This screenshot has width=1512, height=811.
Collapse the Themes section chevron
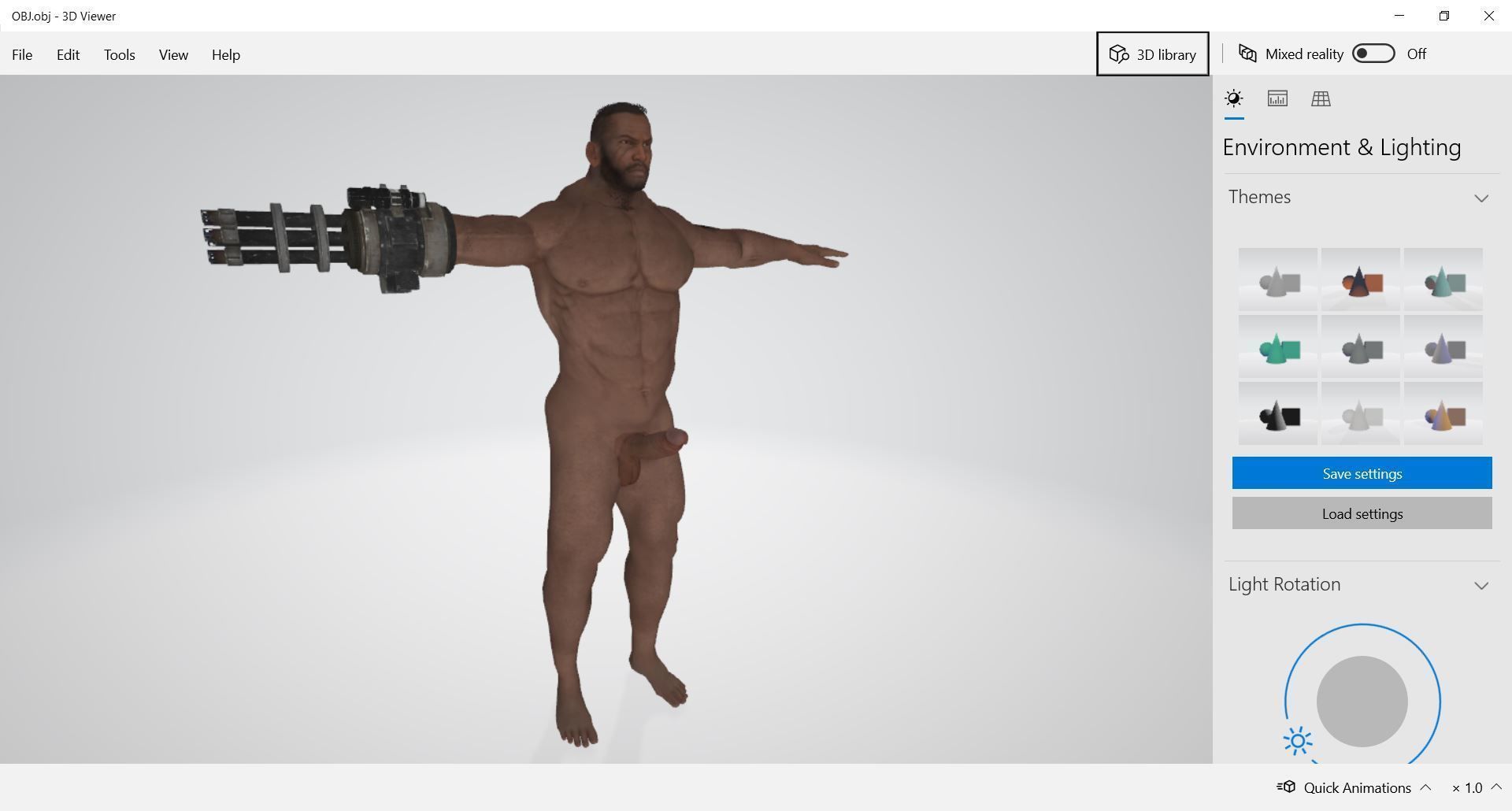1481,198
